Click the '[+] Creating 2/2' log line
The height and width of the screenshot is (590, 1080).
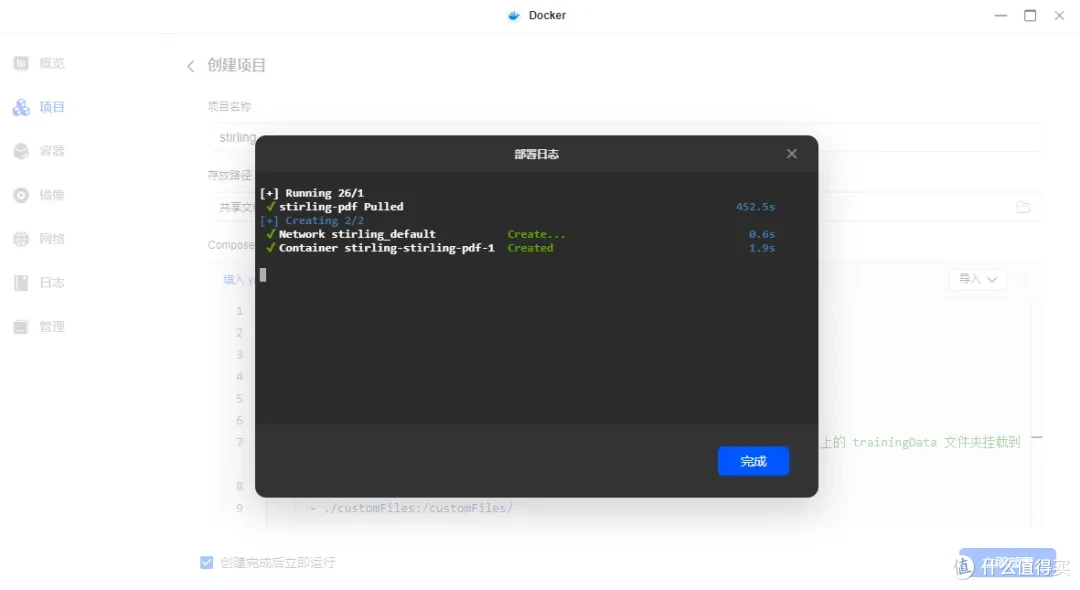coord(311,220)
